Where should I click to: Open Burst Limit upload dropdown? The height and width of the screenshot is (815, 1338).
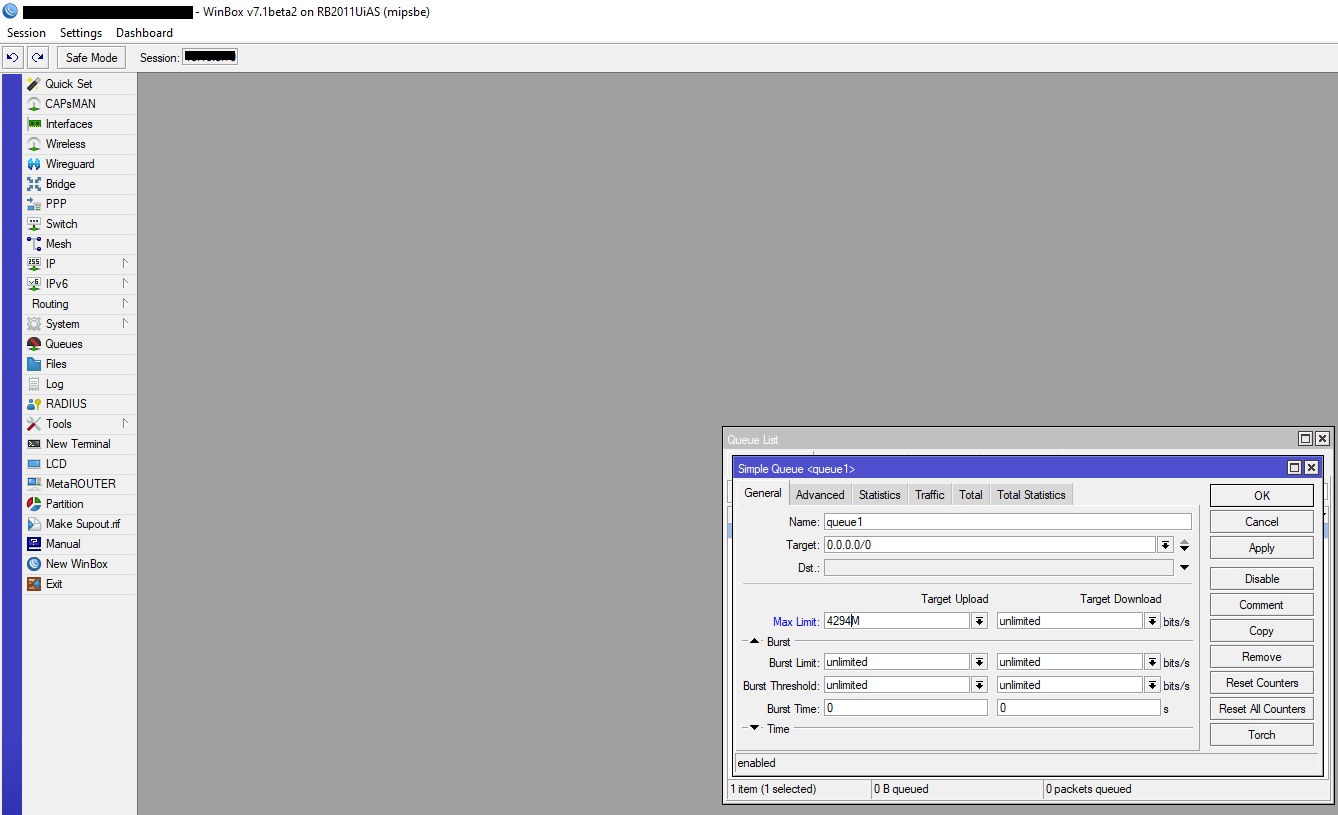coord(979,662)
